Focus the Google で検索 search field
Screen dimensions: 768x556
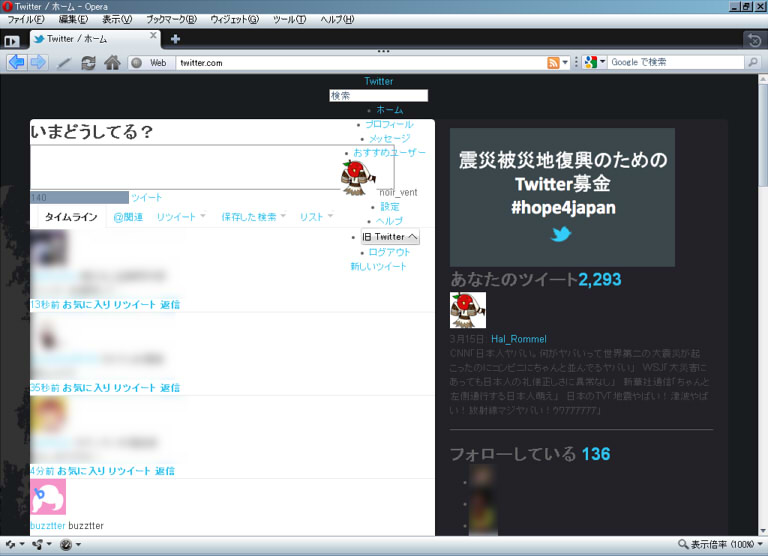pyautogui.click(x=676, y=62)
